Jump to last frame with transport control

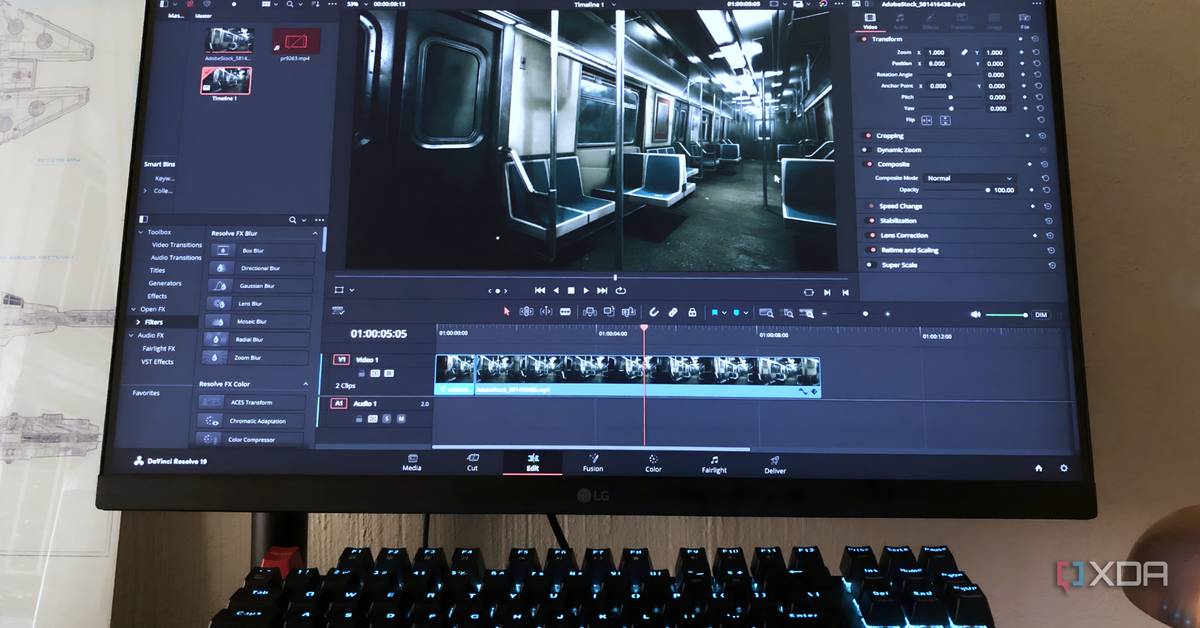602,290
